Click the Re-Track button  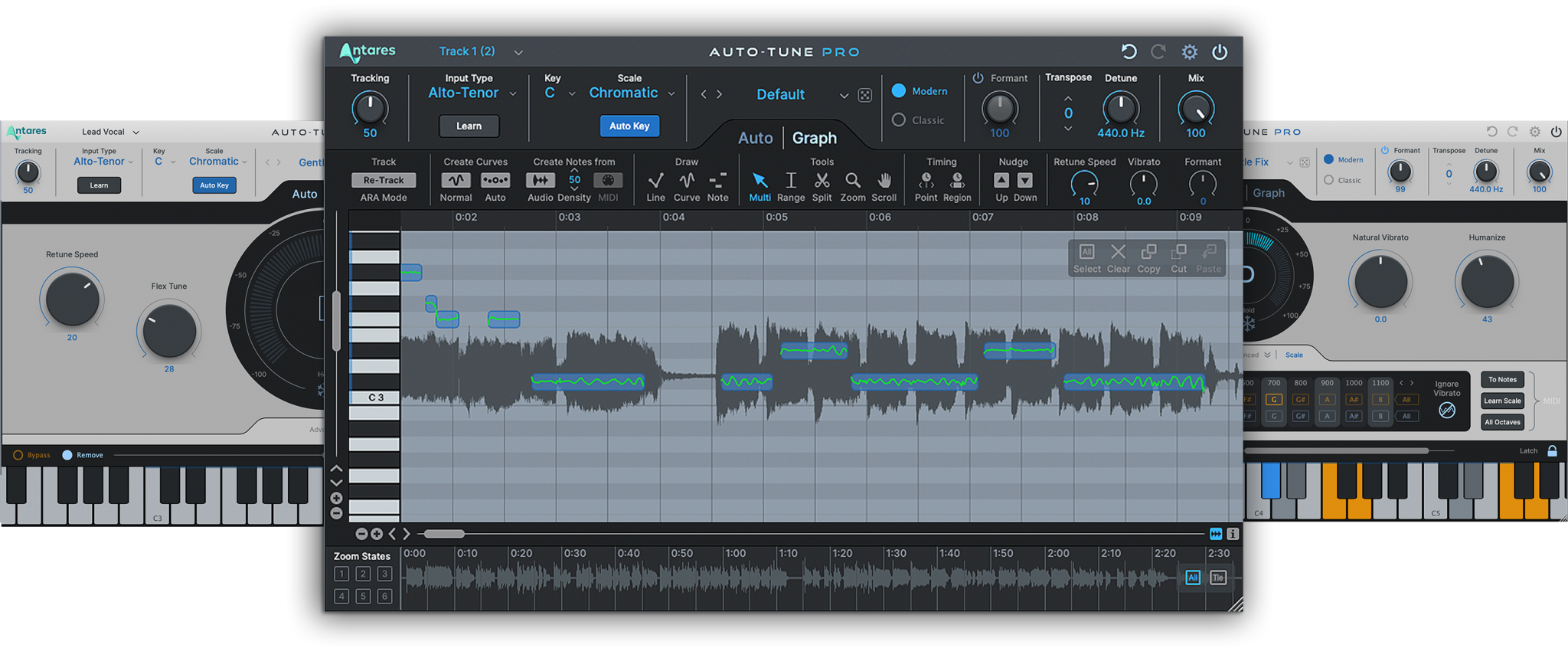point(384,180)
